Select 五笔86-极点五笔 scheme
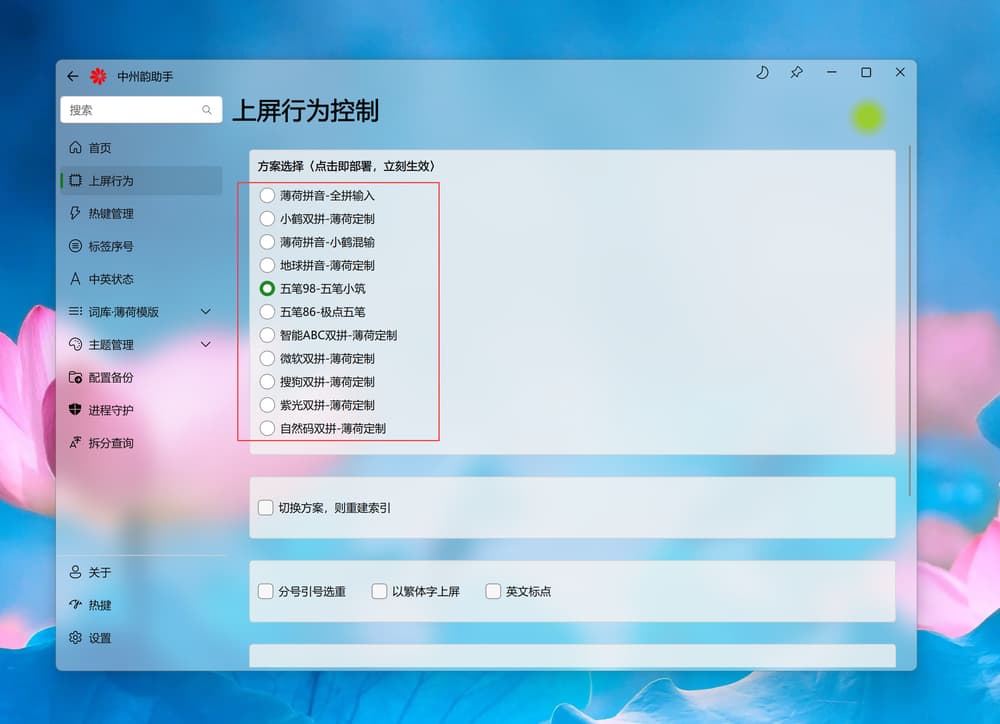The width and height of the screenshot is (1000, 724). 267,312
